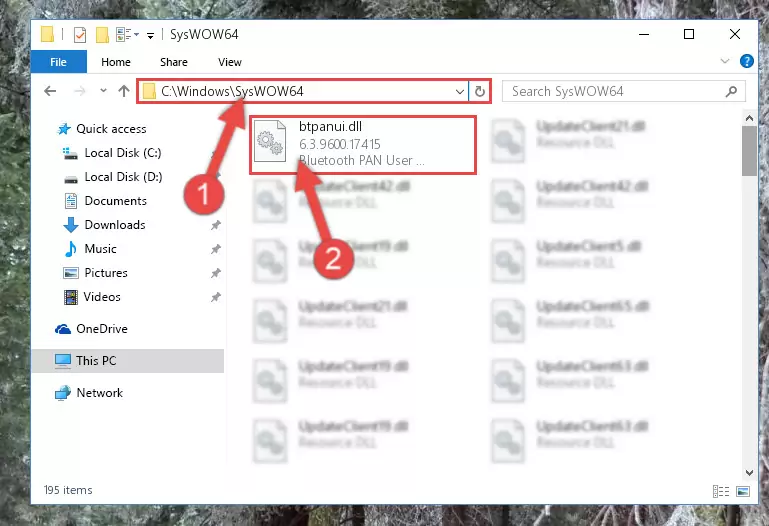Close the SysWOW64 window
Screen dimensions: 769x526
click(735, 34)
